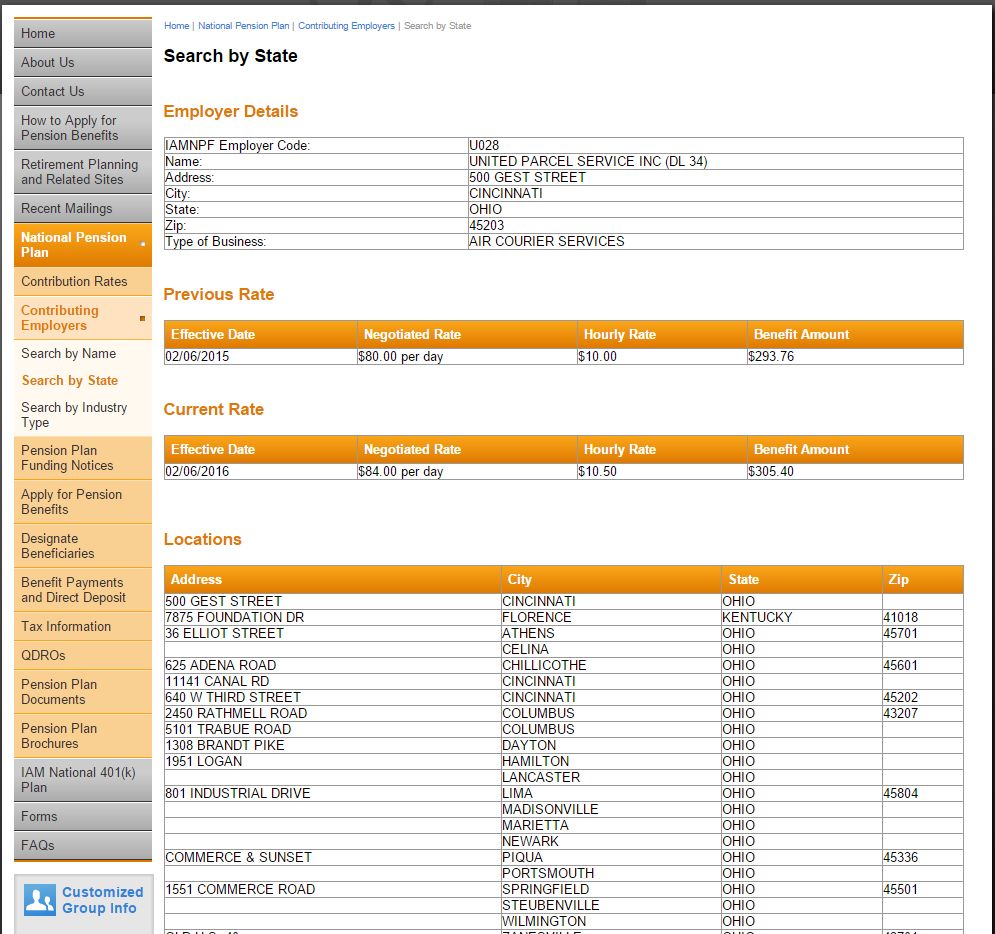995x934 pixels.
Task: Click the Locations City column header
Action: pyautogui.click(x=610, y=579)
